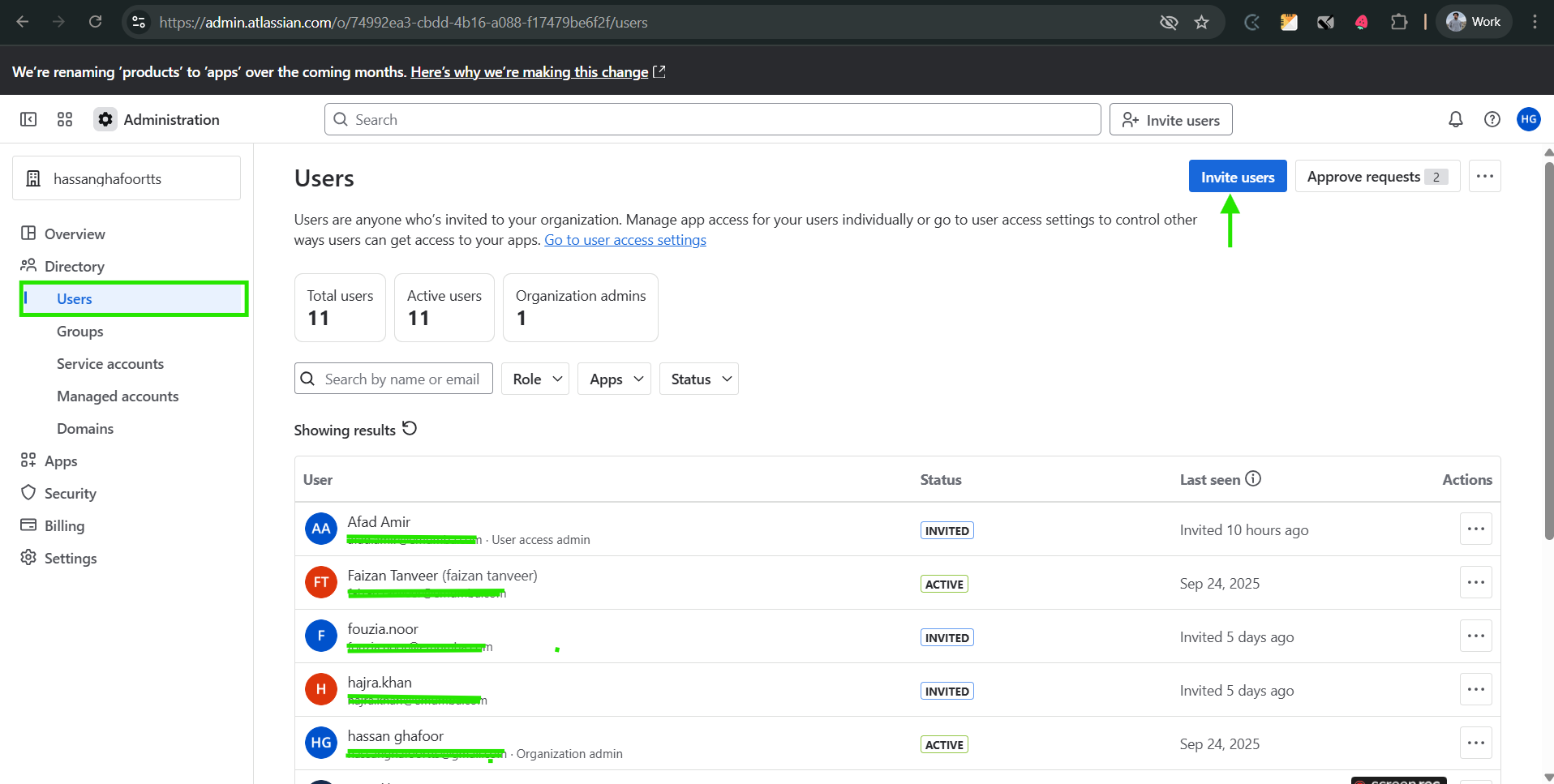Refresh results with the reload icon
This screenshot has height=784, width=1554.
click(x=409, y=428)
